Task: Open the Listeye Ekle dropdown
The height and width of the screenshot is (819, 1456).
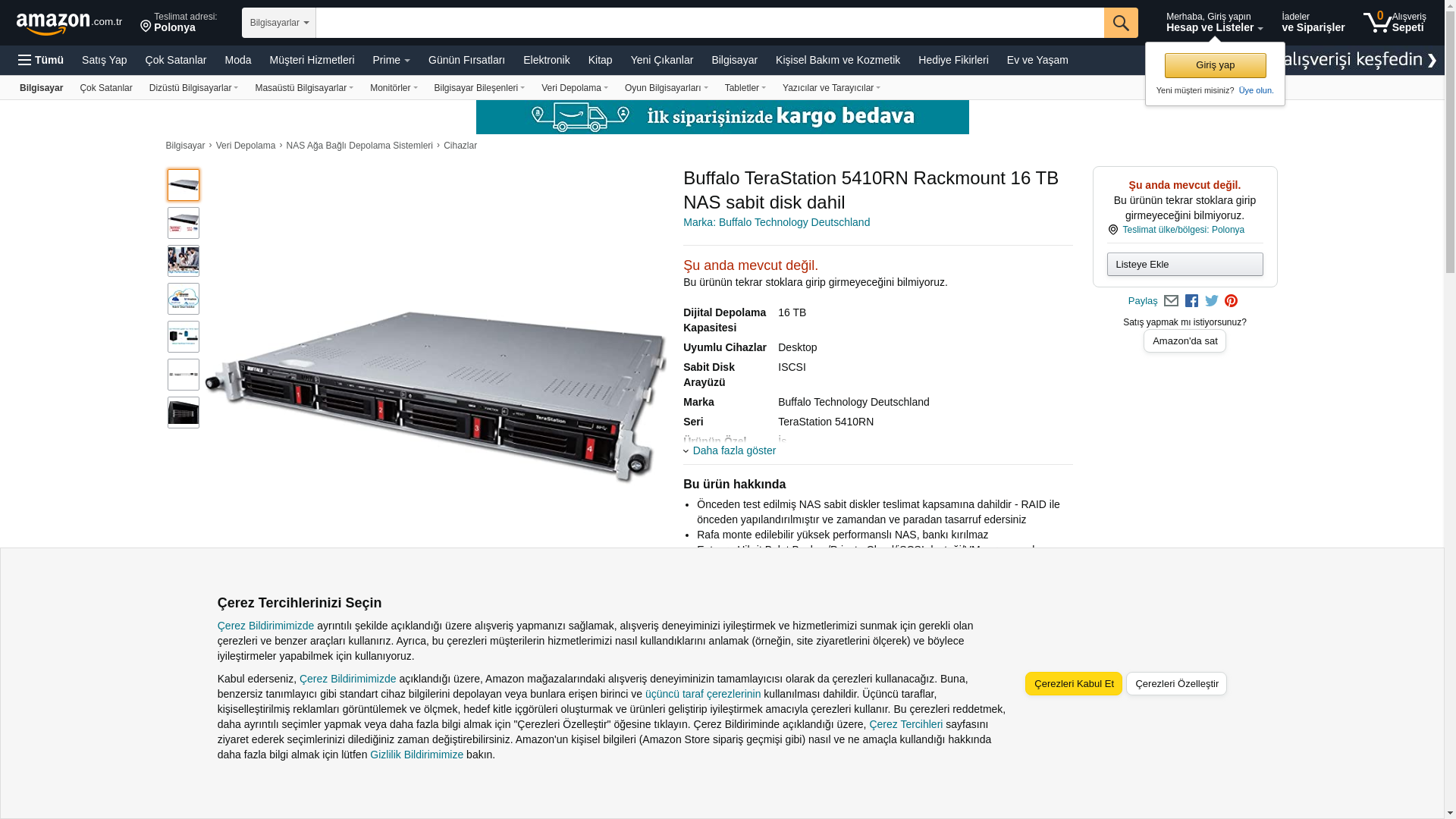Action: click(x=1184, y=265)
